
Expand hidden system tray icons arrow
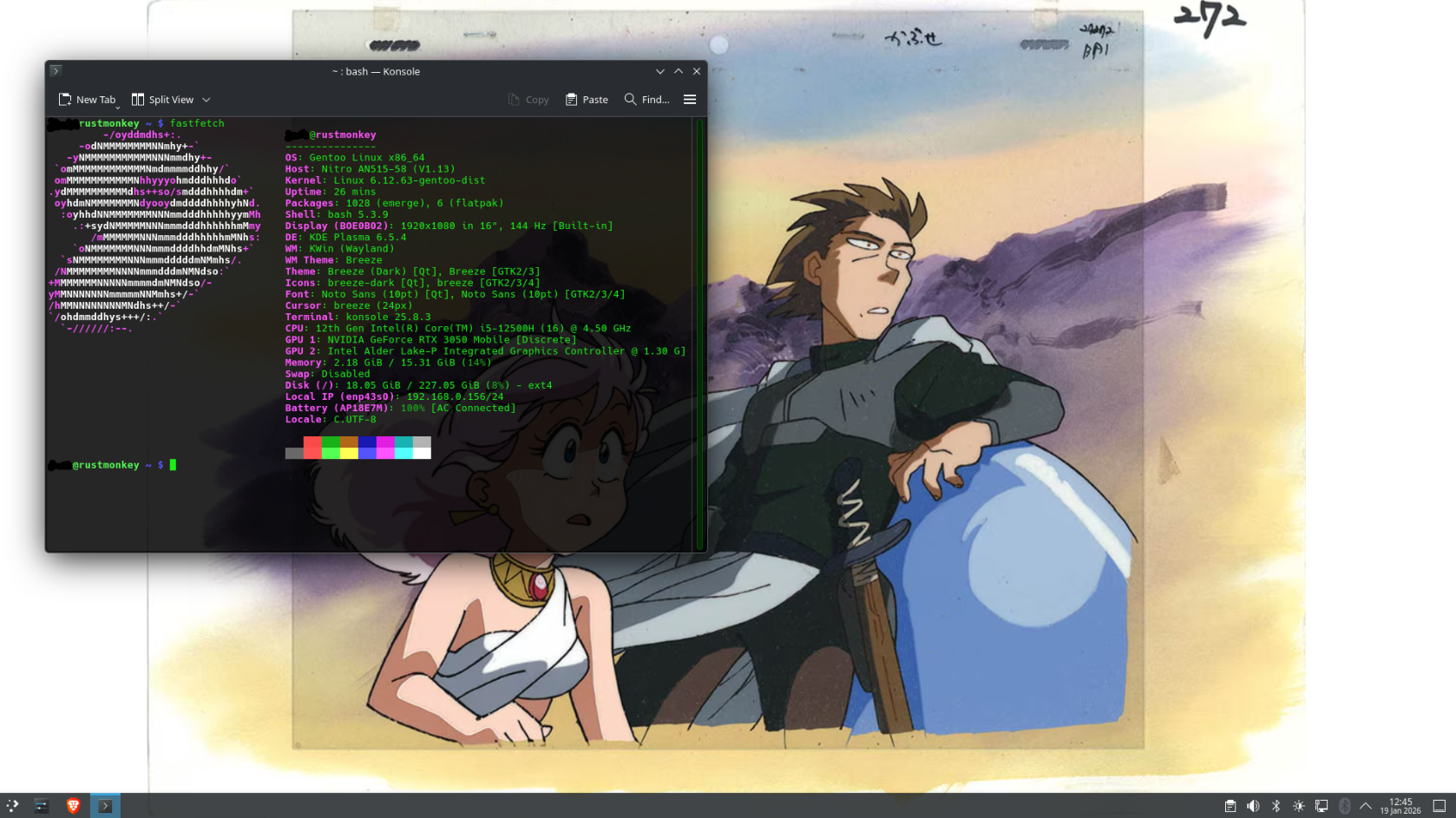[1366, 806]
